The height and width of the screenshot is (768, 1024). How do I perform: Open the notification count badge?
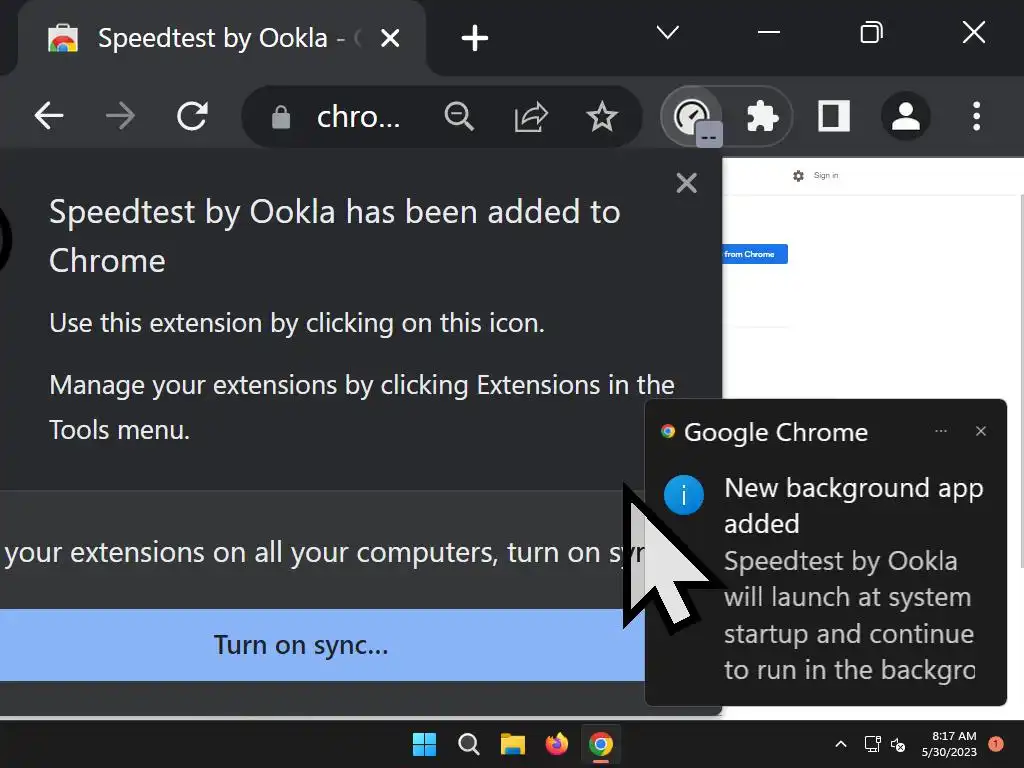coord(996,743)
